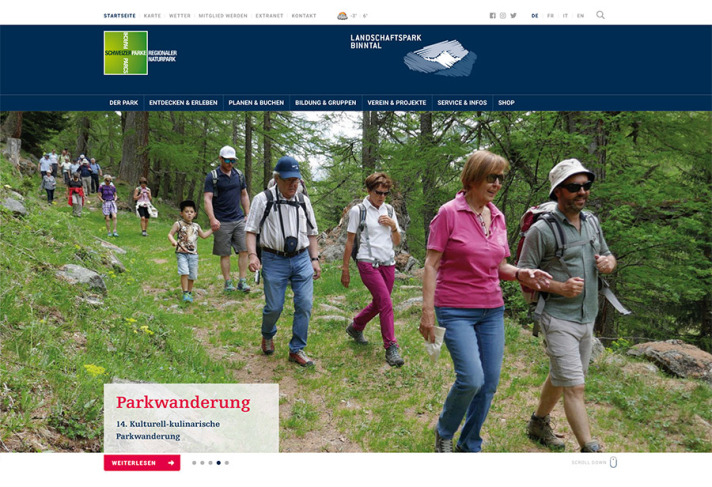This screenshot has width=712, height=487.
Task: Open the Facebook icon link
Action: click(x=492, y=15)
